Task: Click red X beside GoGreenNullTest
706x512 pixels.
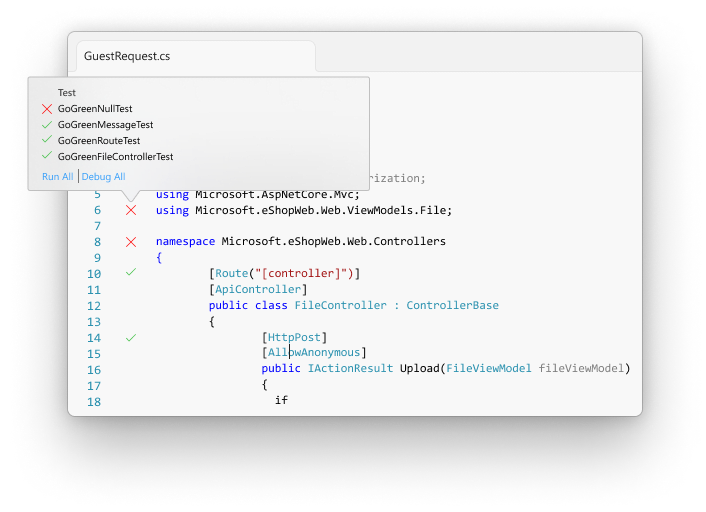Action: (47, 109)
